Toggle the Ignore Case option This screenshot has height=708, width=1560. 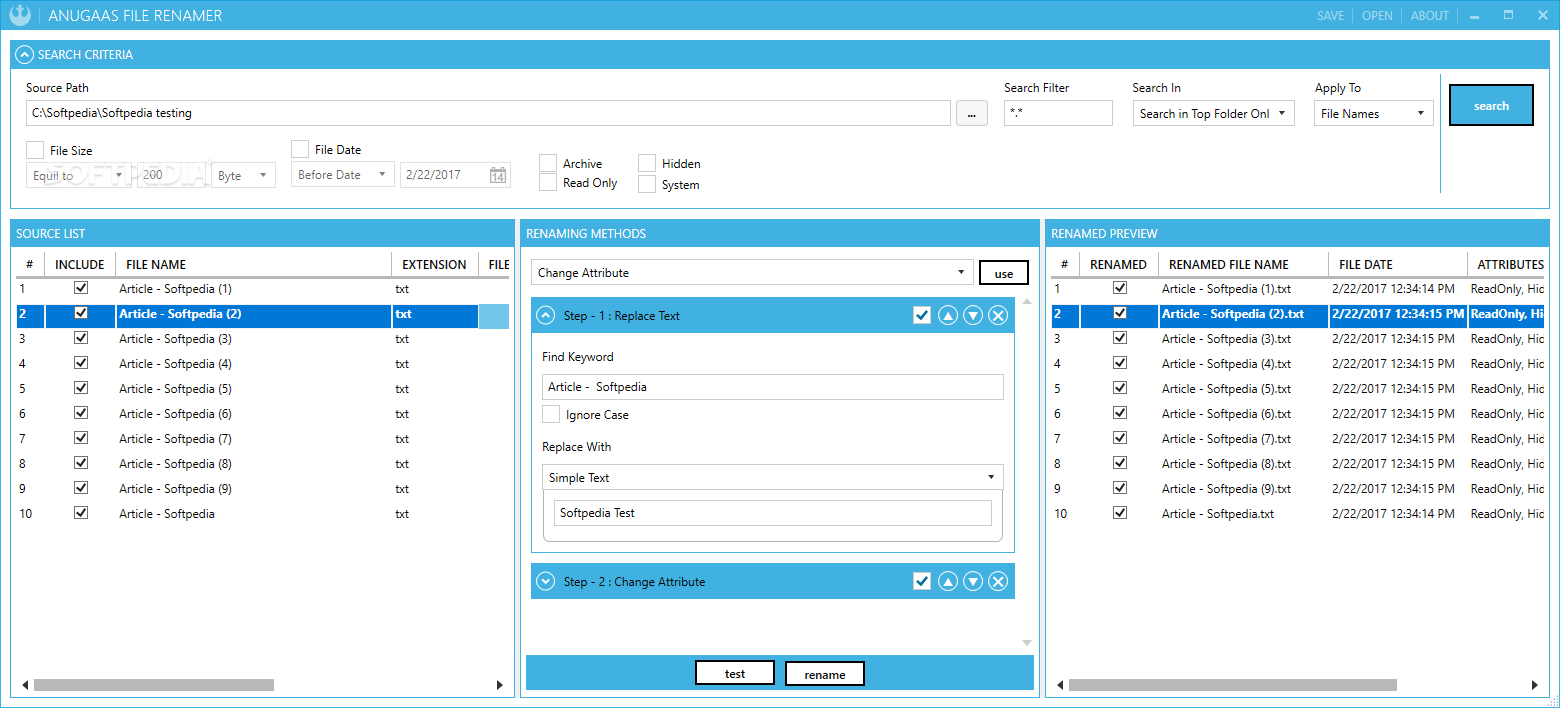click(551, 414)
